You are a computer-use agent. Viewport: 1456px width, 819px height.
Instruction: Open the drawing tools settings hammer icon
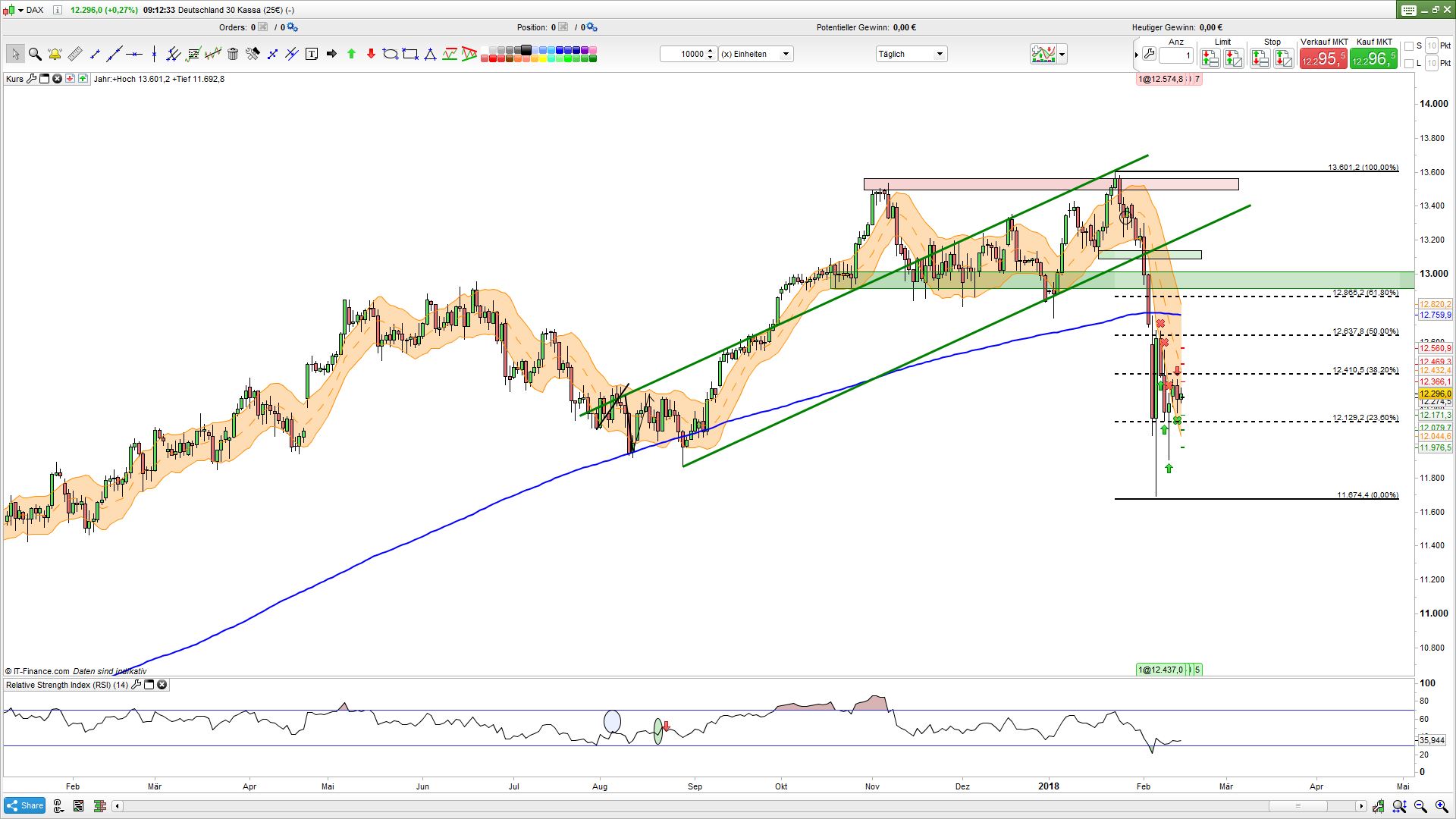coord(253,54)
